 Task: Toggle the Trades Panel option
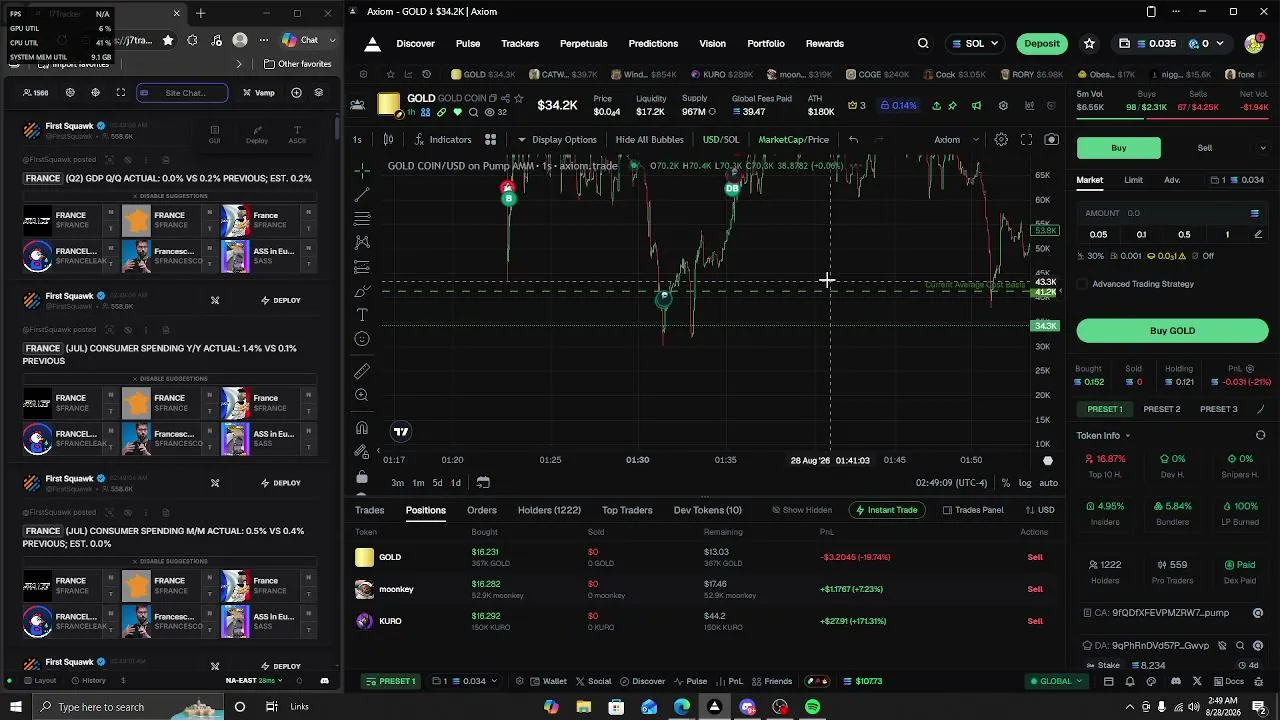tap(973, 510)
